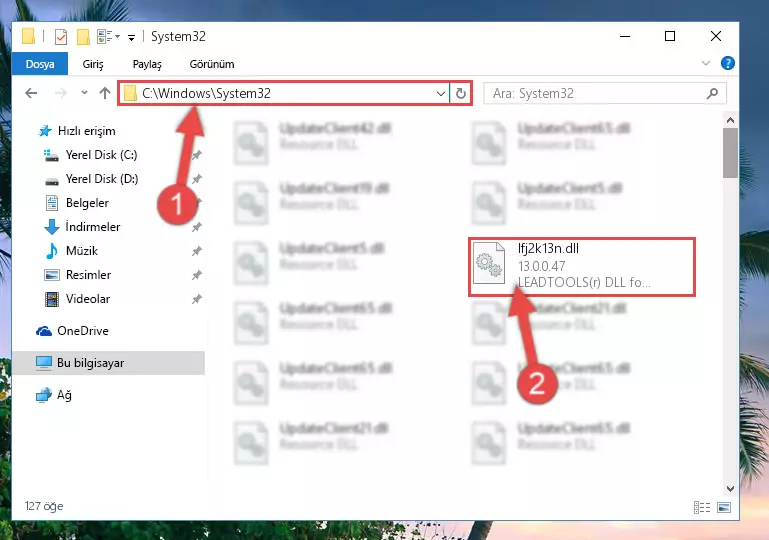Click the folder icon in title bar

point(28,37)
